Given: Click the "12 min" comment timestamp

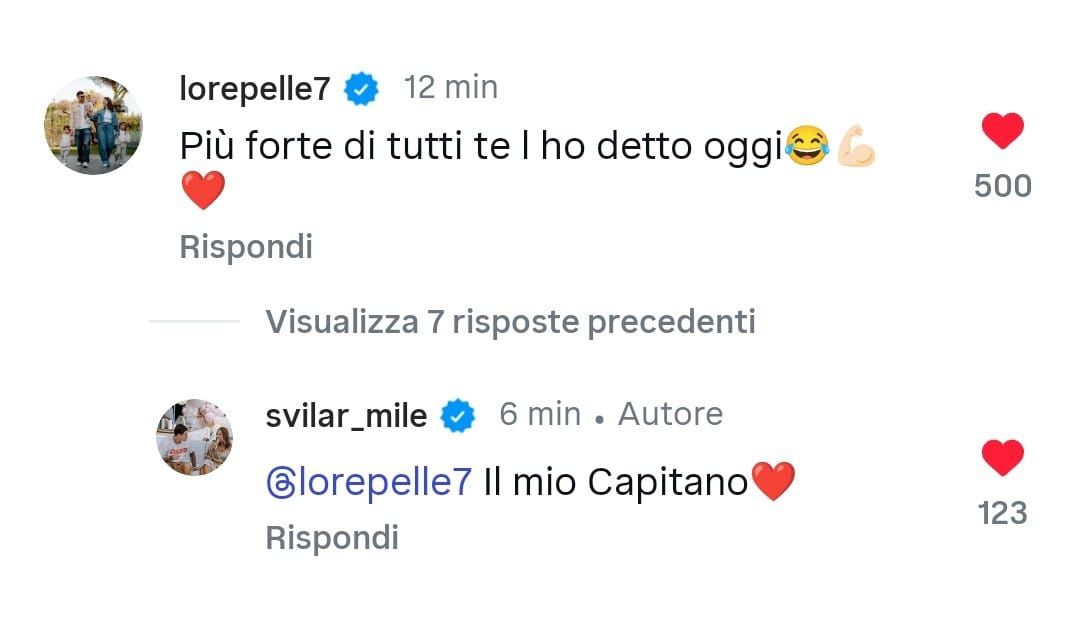Looking at the screenshot, I should tap(450, 88).
